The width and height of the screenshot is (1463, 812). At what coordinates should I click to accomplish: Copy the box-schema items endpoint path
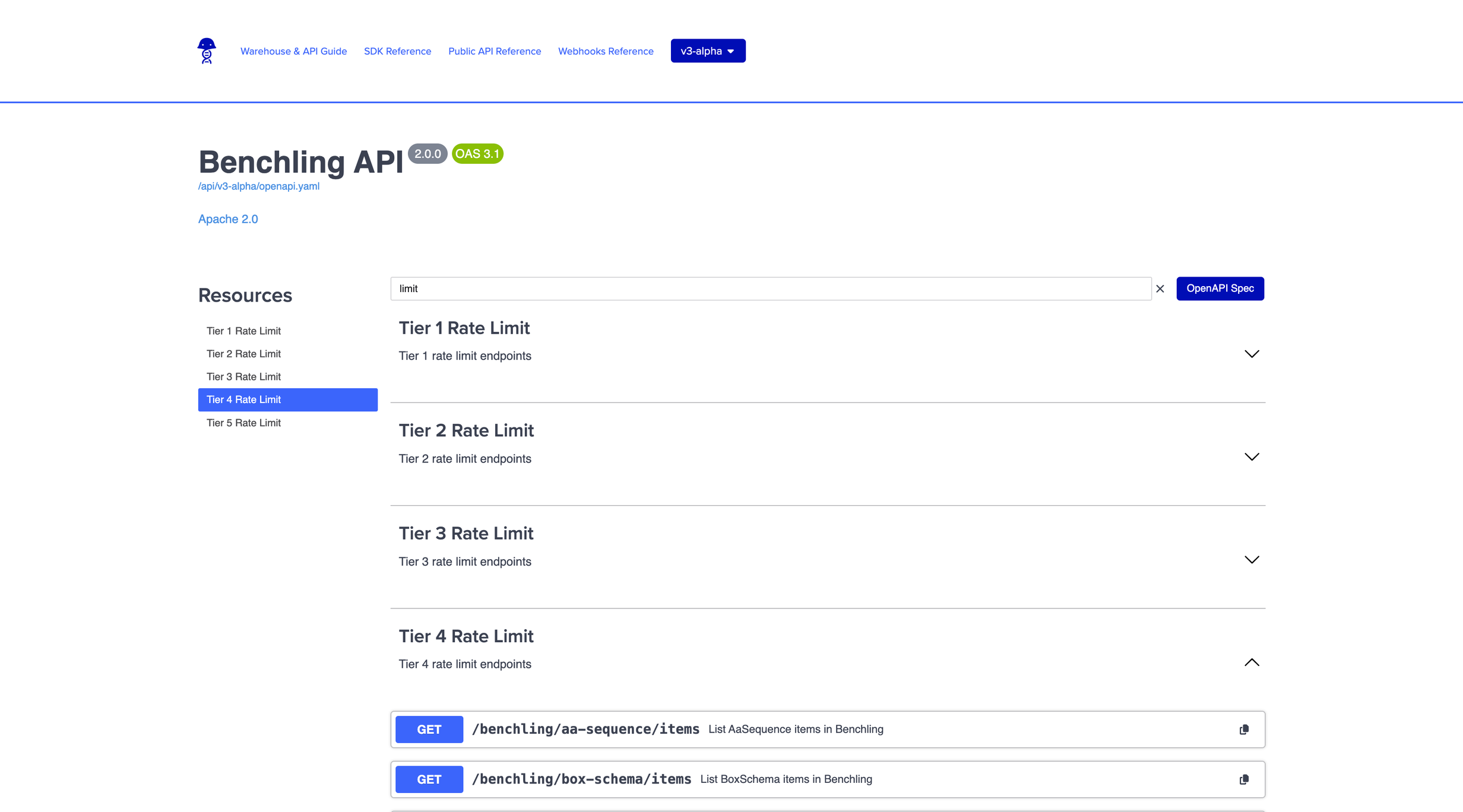point(1244,779)
